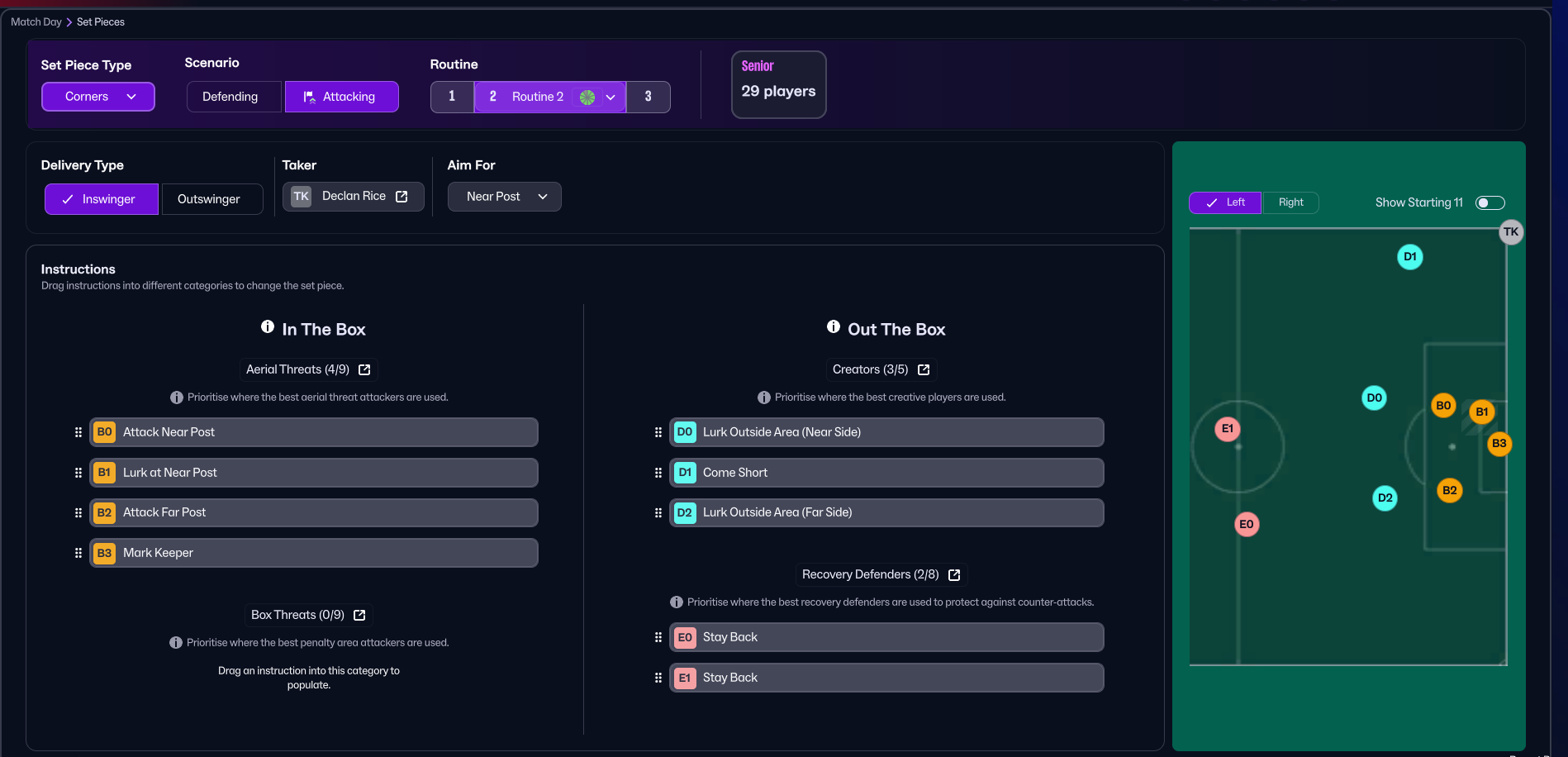This screenshot has width=1568, height=757.
Task: Click Senior 29 players squad button
Action: click(x=778, y=84)
